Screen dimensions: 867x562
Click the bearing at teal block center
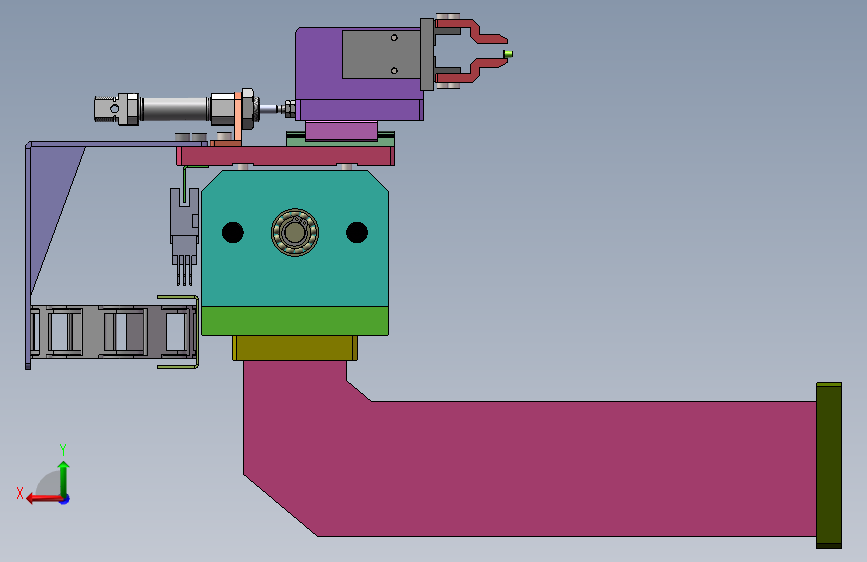(x=295, y=232)
